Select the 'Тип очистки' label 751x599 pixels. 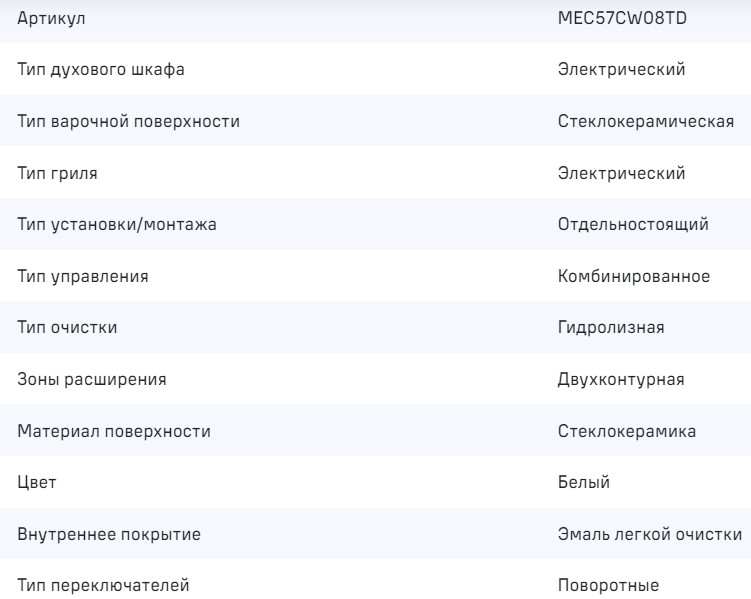coord(68,328)
